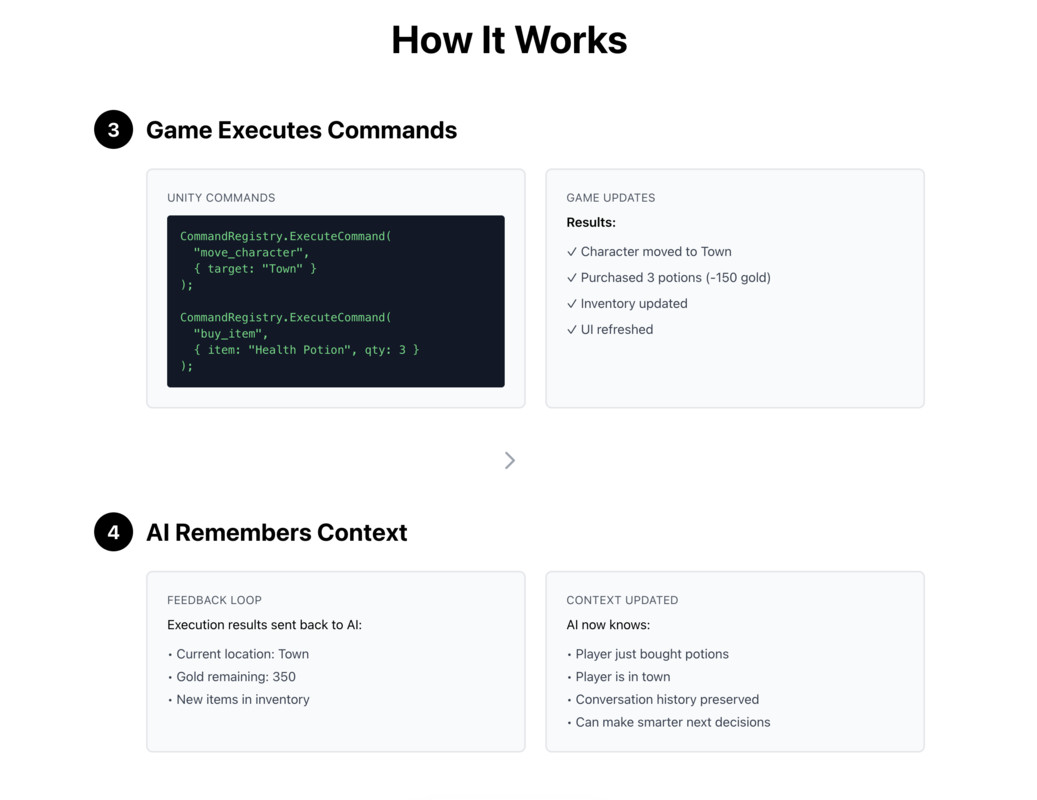Viewport: 1037px width, 800px height.
Task: Click the checkmark beside 'Character moved to Town'
Action: pos(572,251)
